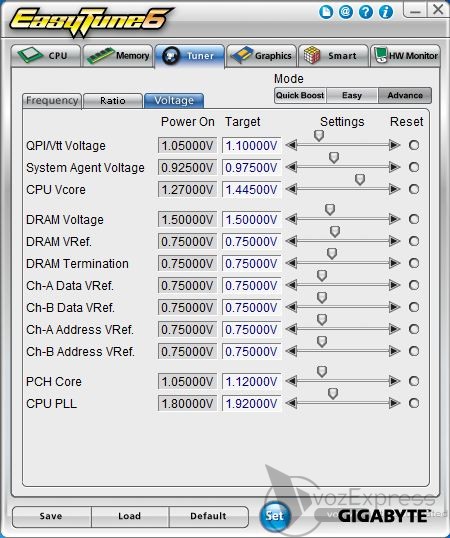The height and width of the screenshot is (538, 450).
Task: Minimize the EasyTune6 window
Action: (415, 10)
